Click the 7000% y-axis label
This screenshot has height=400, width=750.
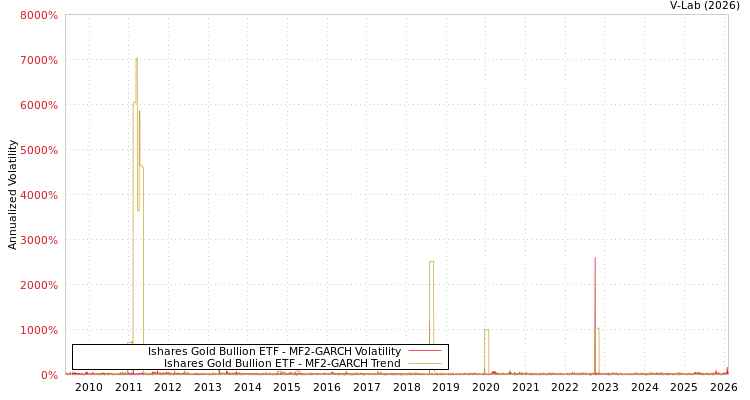point(39,60)
